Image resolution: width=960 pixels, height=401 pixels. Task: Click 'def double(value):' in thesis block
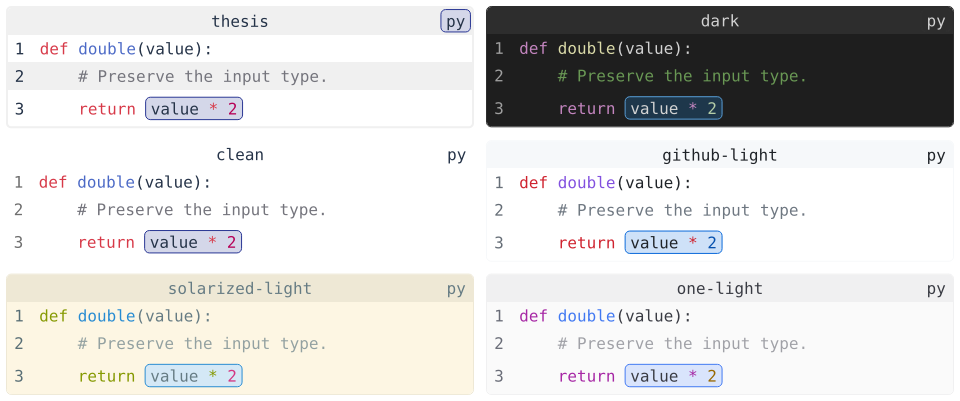(x=126, y=49)
